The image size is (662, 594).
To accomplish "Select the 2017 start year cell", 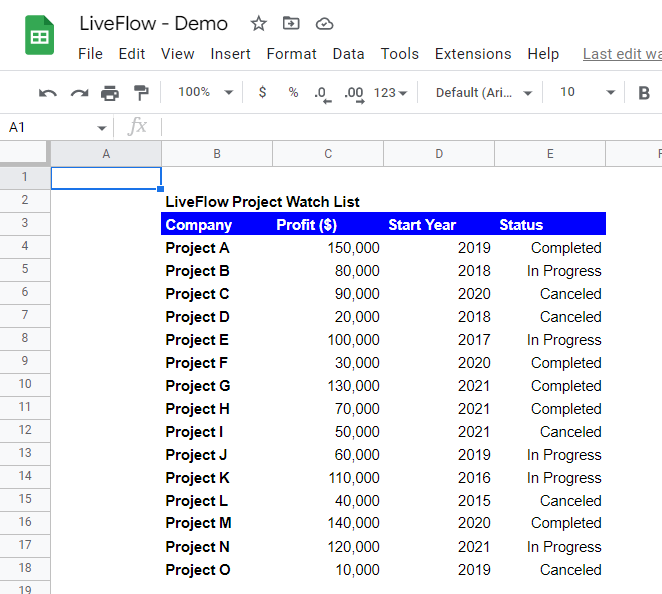I will coord(439,340).
